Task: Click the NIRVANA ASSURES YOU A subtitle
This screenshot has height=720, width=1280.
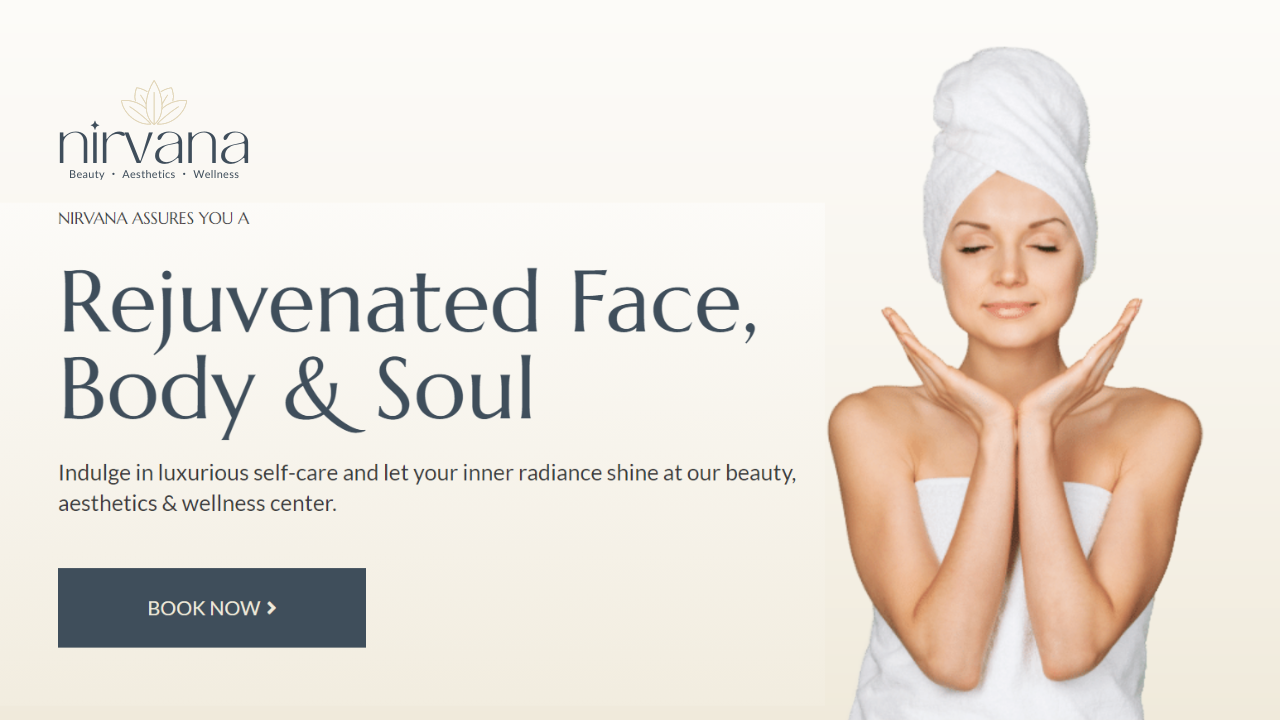Action: [154, 218]
